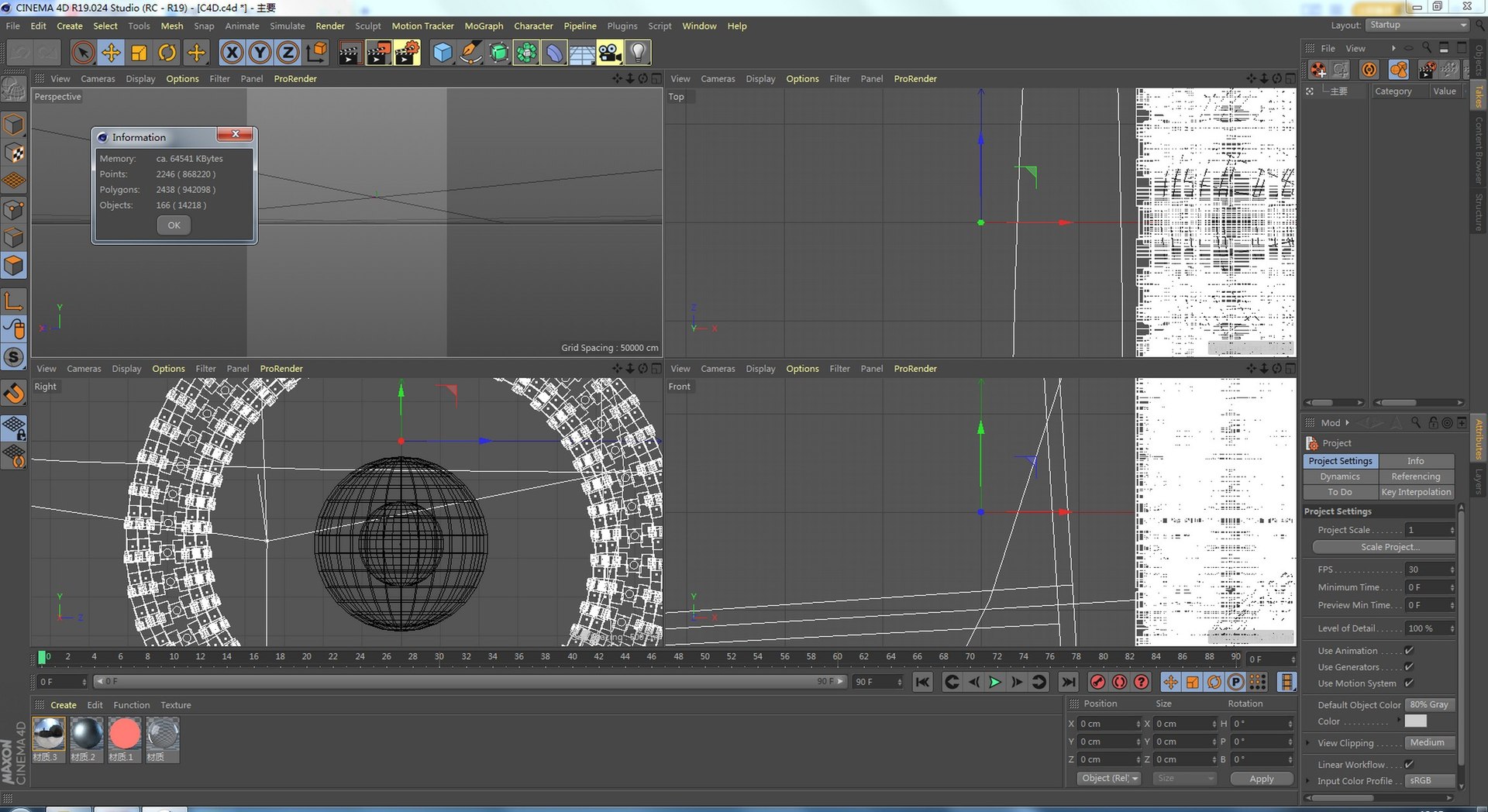
Task: Open the Default Object Color dropdown
Action: pos(1430,705)
